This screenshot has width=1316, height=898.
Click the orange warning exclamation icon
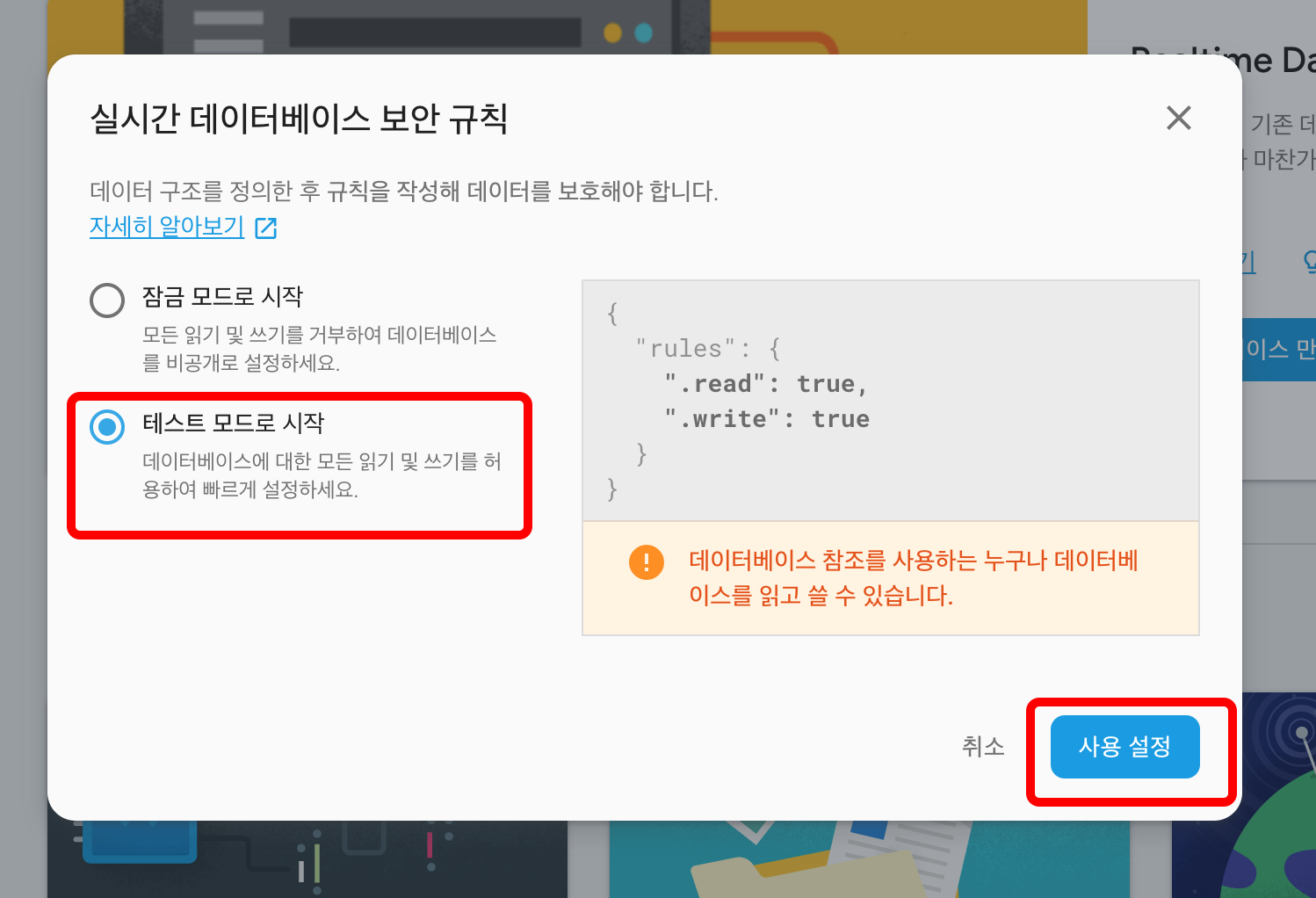coord(647,561)
